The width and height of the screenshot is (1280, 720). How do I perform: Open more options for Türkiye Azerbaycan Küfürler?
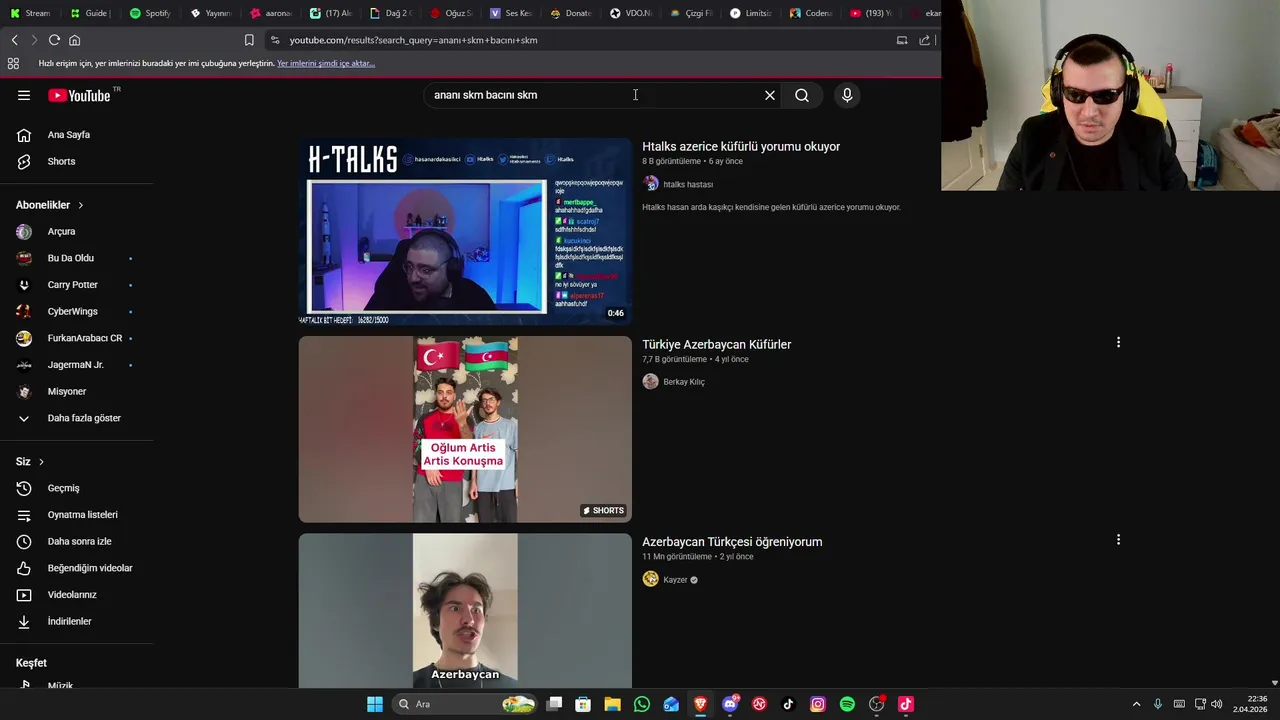coord(1118,343)
